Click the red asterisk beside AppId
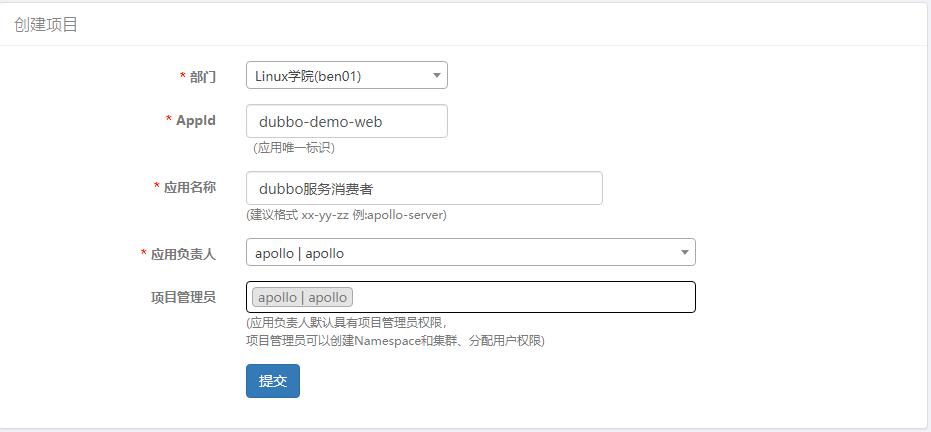Viewport: 931px width, 432px height. point(168,120)
